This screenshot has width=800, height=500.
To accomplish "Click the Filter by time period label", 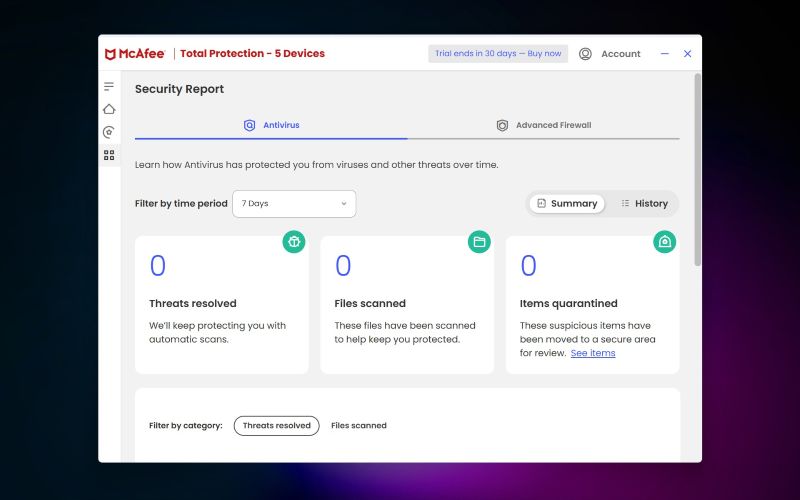I will tap(181, 204).
